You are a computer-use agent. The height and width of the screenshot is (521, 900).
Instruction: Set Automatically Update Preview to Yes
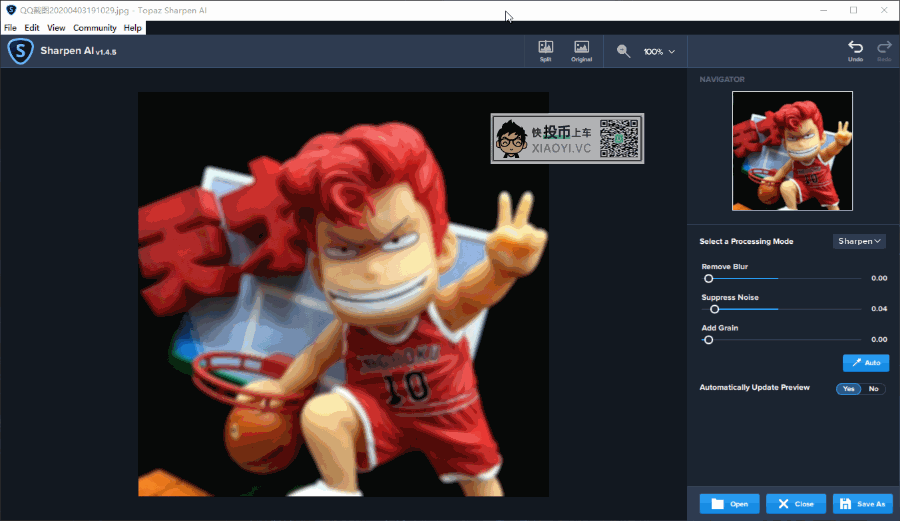tap(848, 388)
